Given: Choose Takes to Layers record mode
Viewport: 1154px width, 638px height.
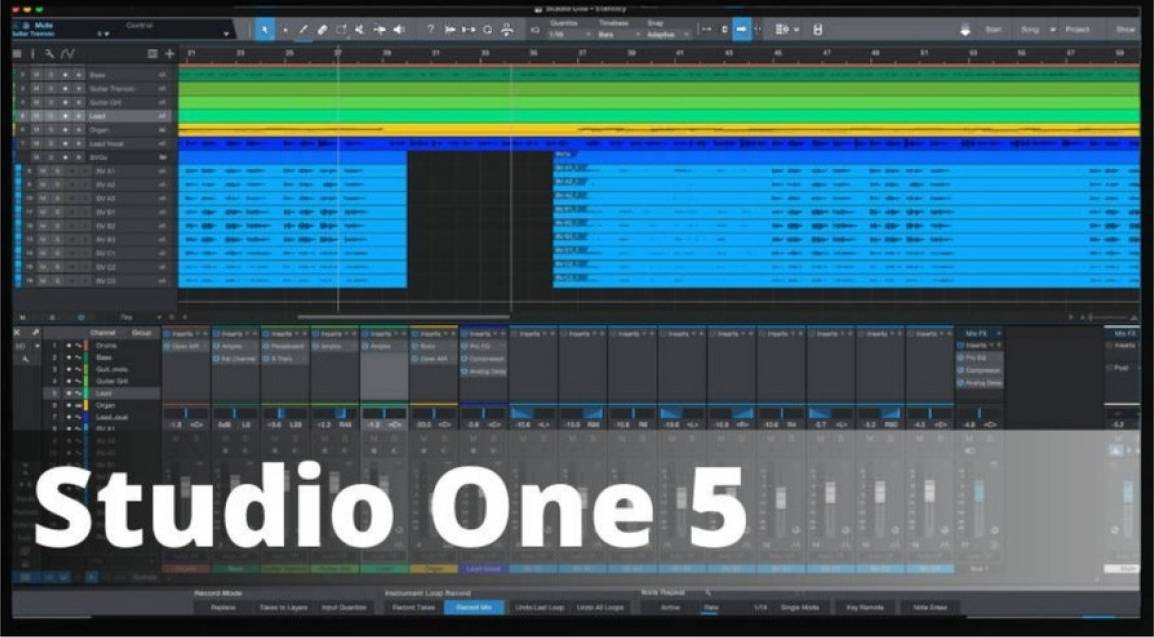Looking at the screenshot, I should 284,608.
